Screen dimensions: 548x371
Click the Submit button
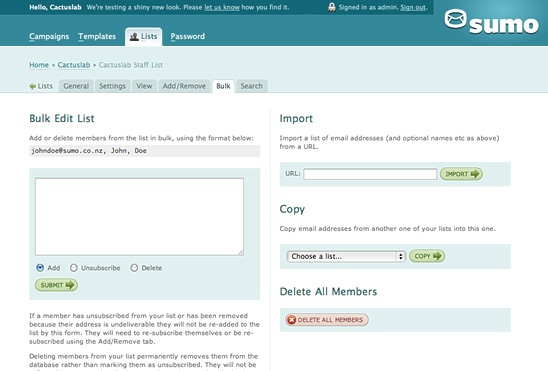(x=56, y=285)
